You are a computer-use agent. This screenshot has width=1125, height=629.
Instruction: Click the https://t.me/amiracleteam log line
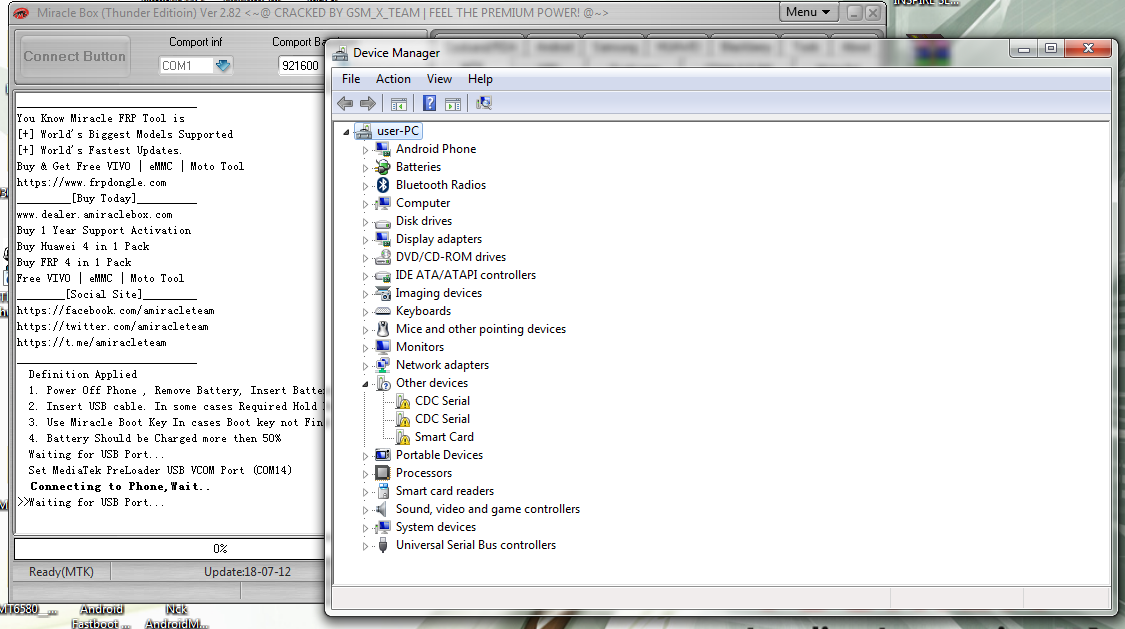[x=92, y=342]
